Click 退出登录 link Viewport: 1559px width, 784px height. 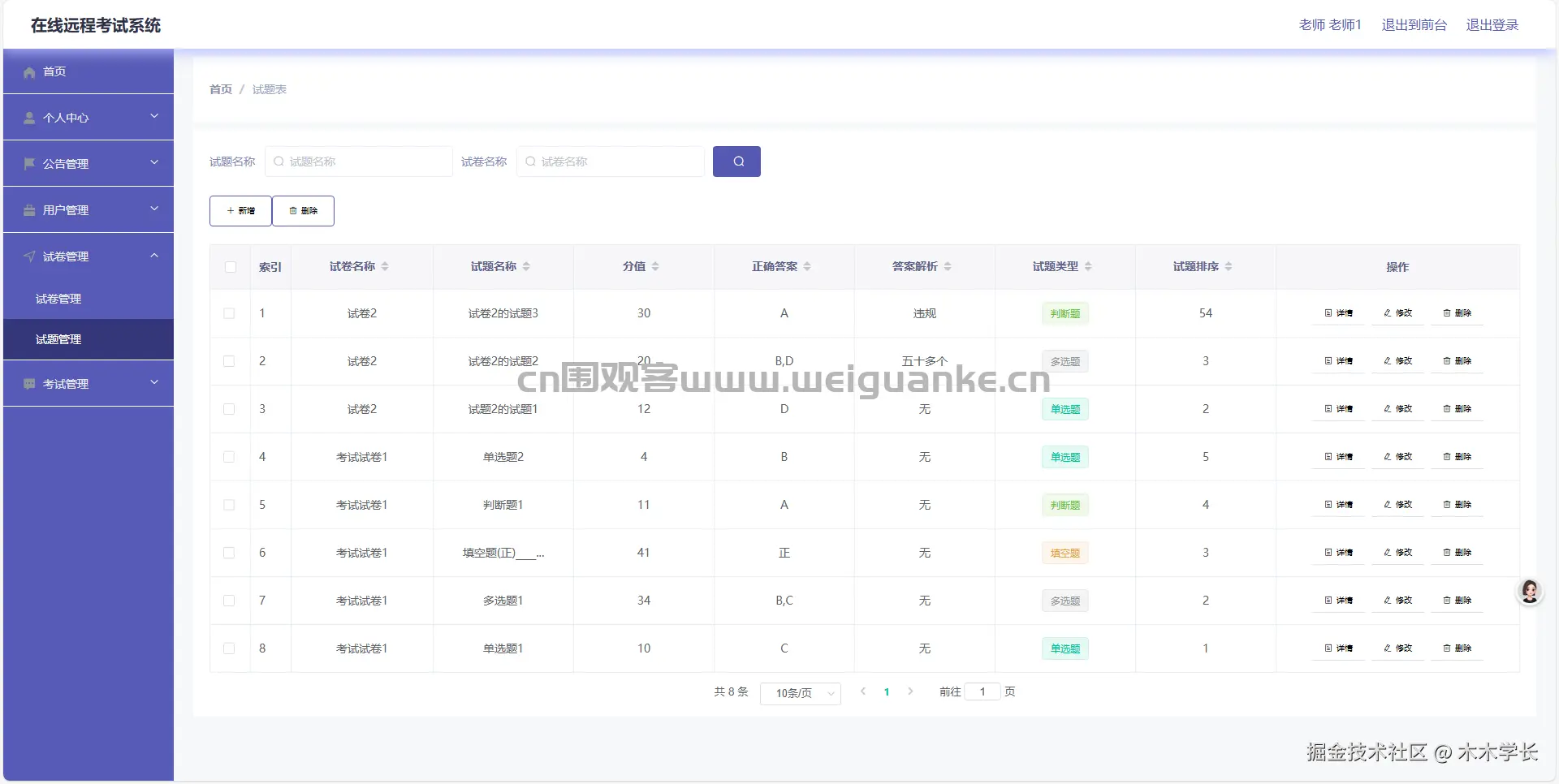1492,25
